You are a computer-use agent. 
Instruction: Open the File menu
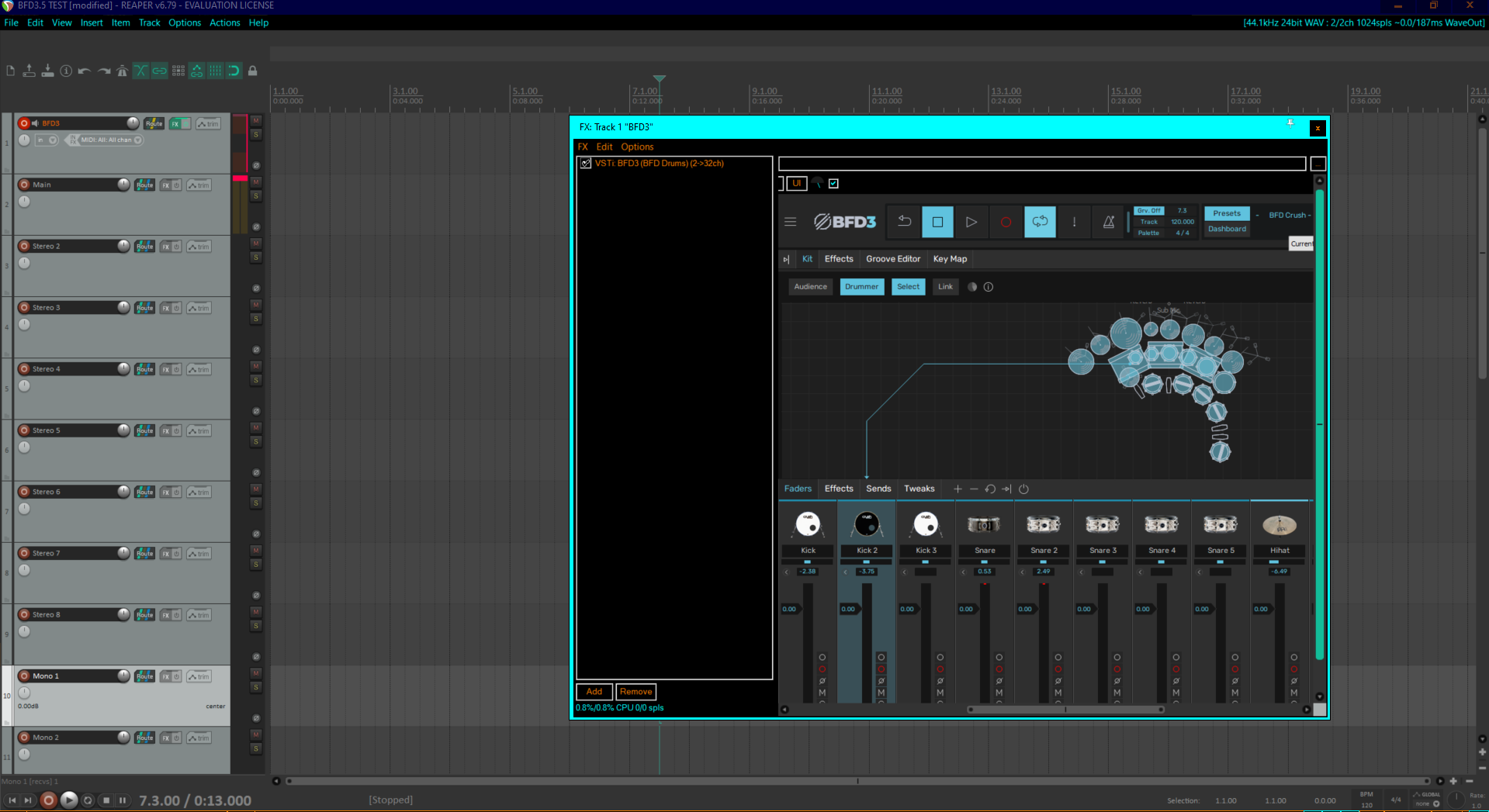(11, 22)
